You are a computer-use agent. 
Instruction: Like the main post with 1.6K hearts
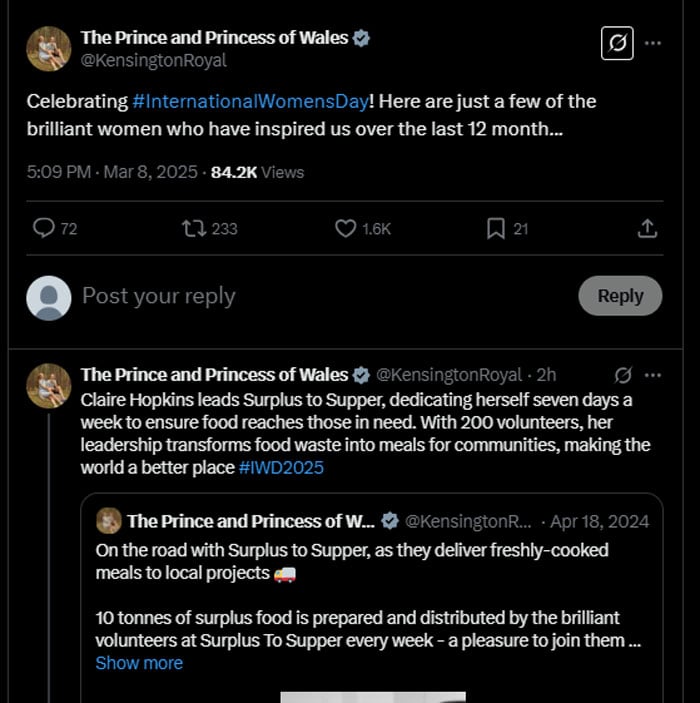(346, 229)
